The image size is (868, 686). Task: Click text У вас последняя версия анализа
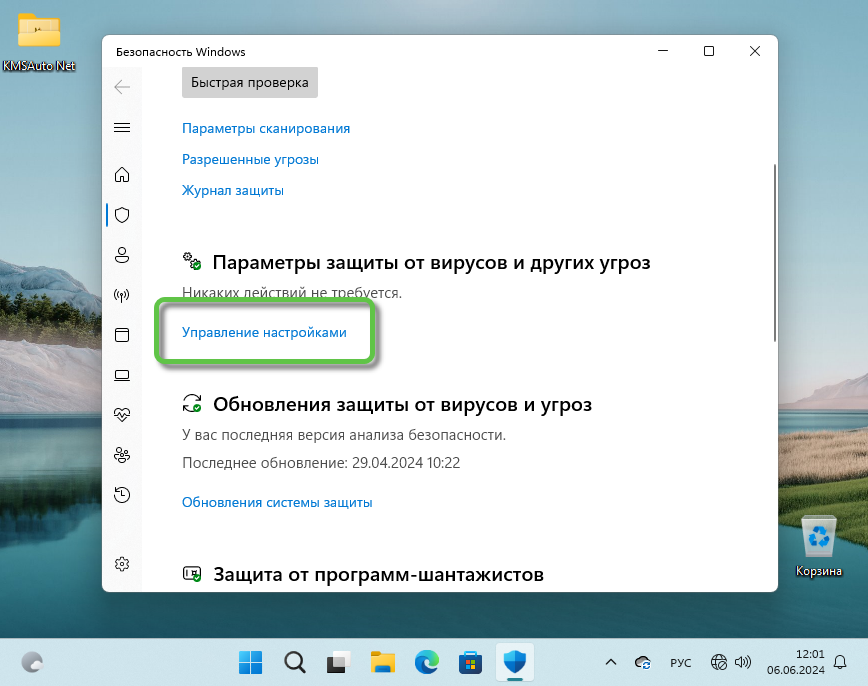344,435
